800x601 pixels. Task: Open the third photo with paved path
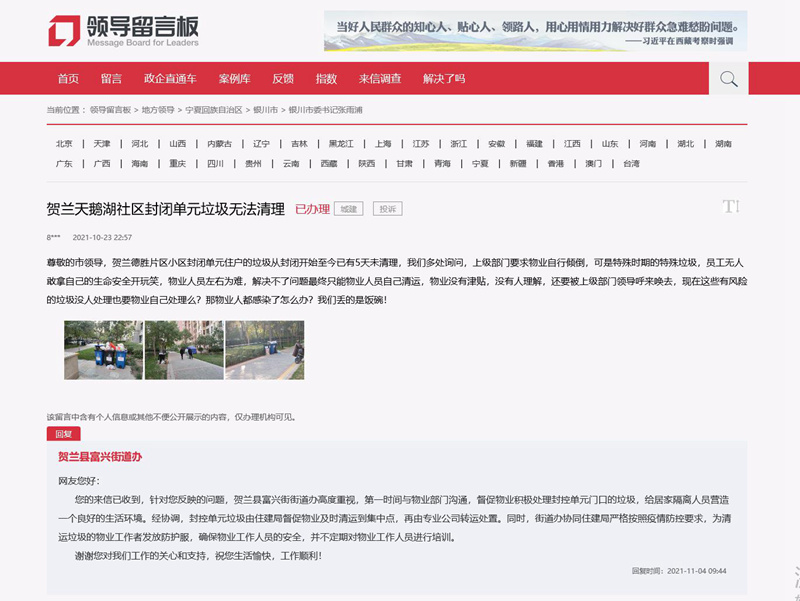point(264,350)
